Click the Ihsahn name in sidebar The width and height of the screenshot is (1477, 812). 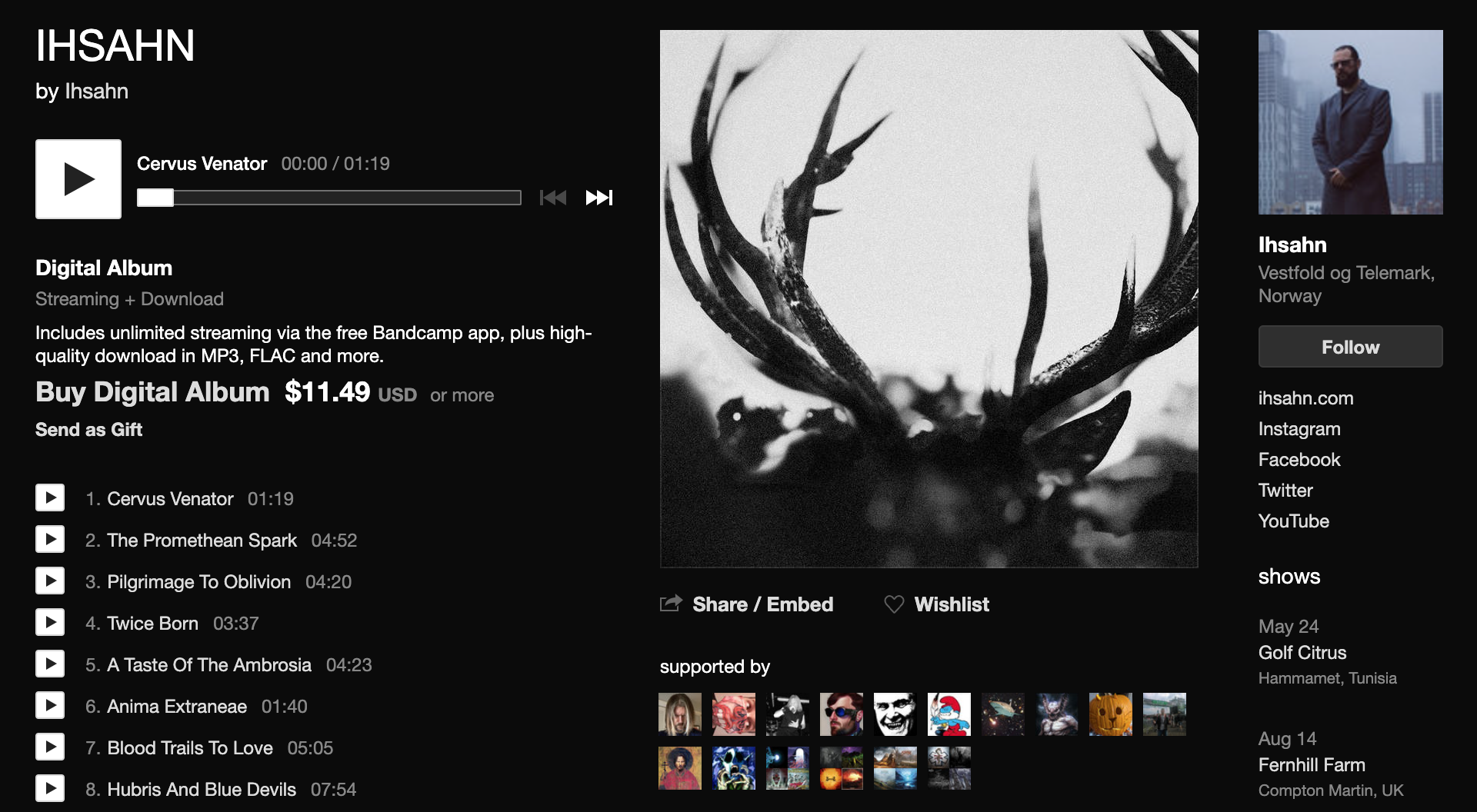point(1292,245)
